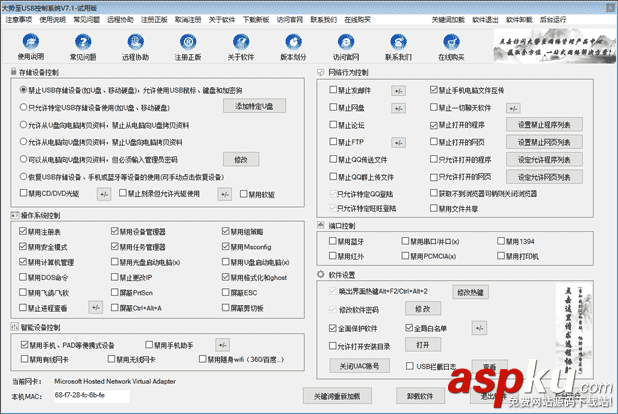Click the 软件退出 menu item
This screenshot has width=618, height=414.
[x=485, y=20]
